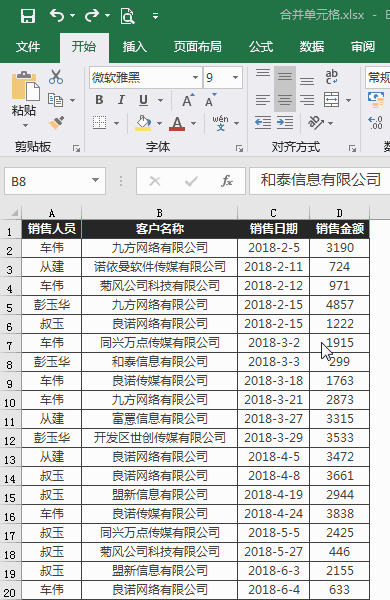
Task: Toggle bold formatting
Action: [99, 100]
